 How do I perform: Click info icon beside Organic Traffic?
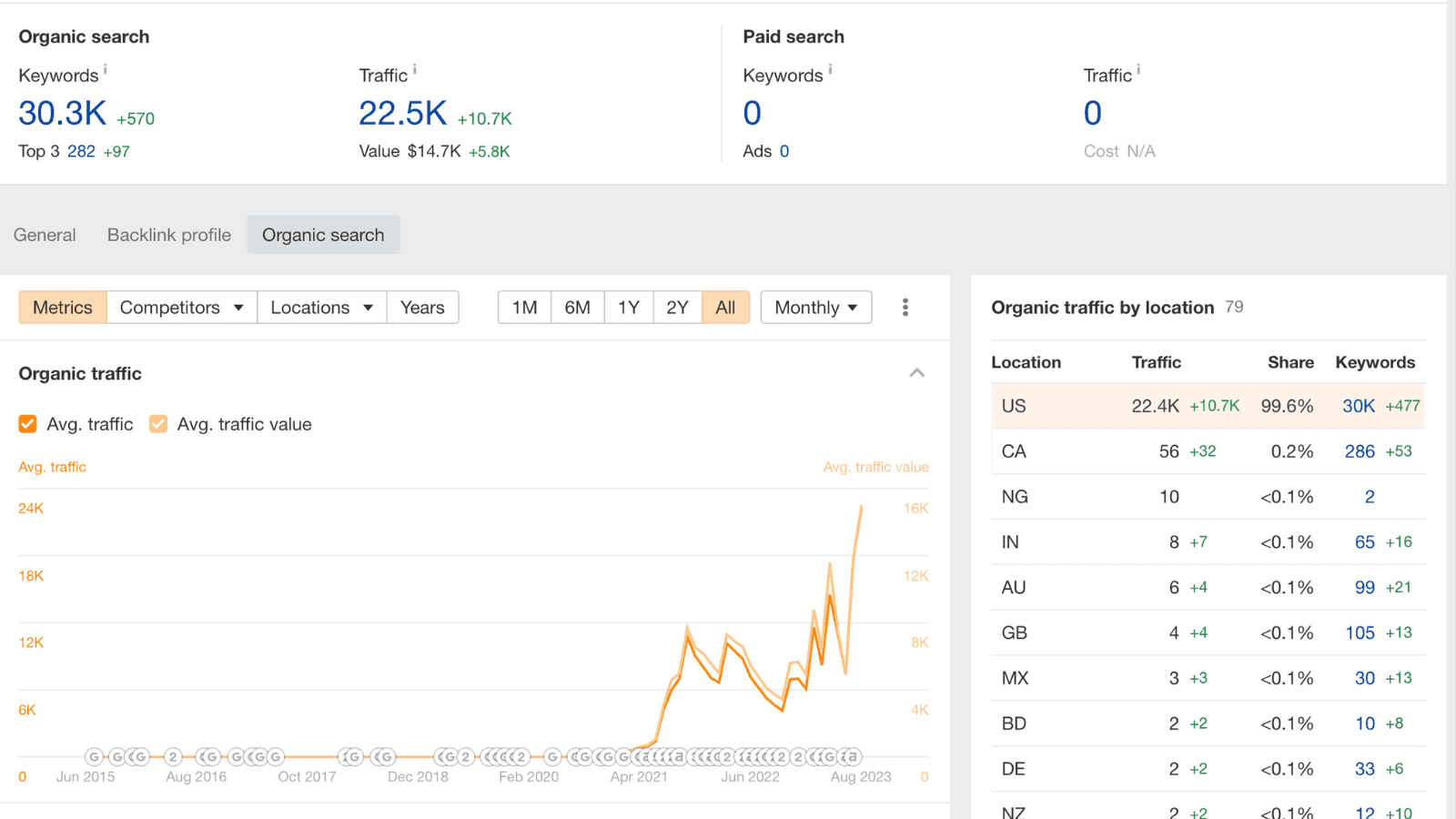pos(415,69)
